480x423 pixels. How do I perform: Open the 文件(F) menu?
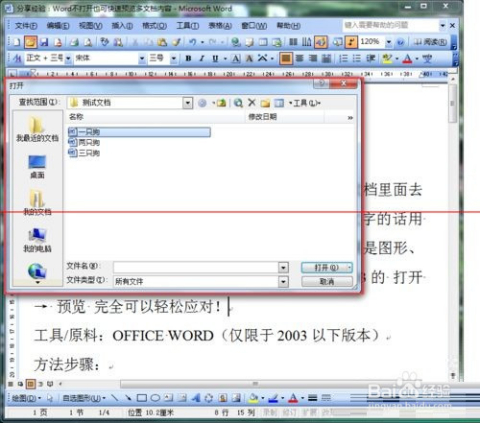click(x=26, y=26)
